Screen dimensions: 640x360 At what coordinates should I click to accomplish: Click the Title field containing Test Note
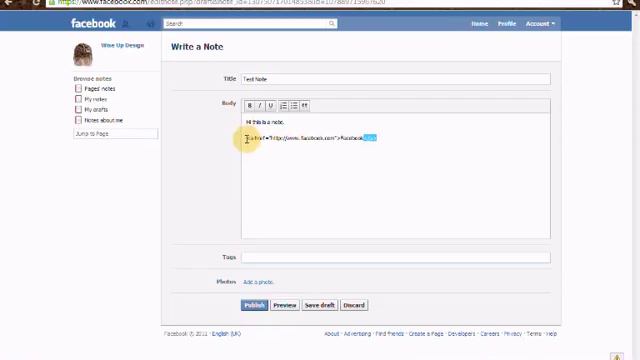click(396, 79)
